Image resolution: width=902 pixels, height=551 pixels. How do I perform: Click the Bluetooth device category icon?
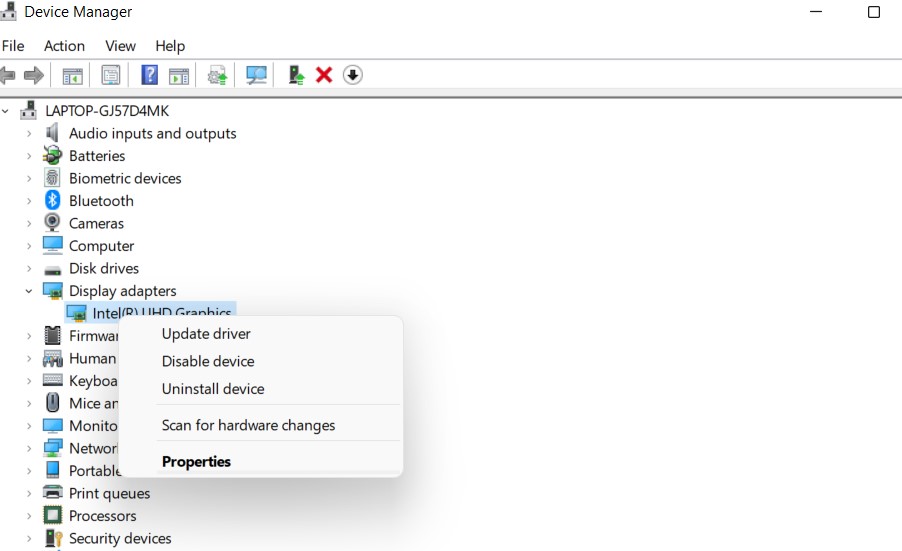coord(53,201)
